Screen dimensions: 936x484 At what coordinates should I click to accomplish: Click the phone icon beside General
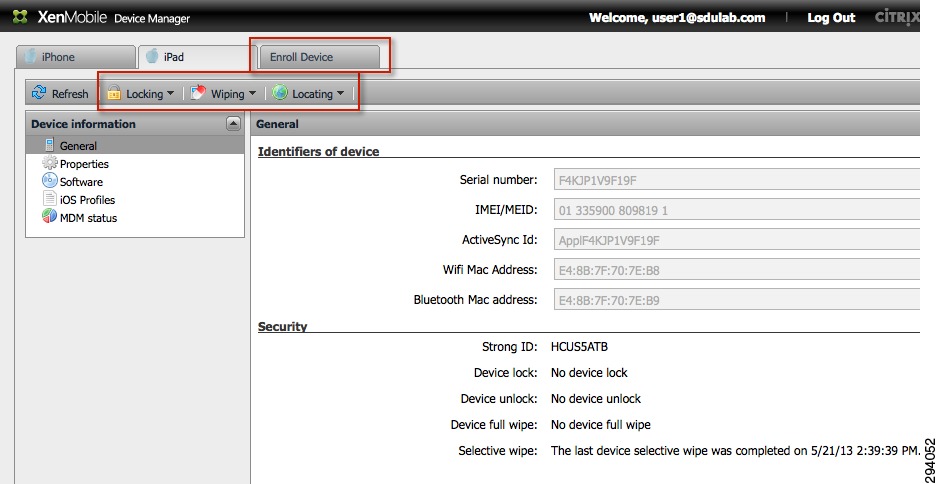50,145
